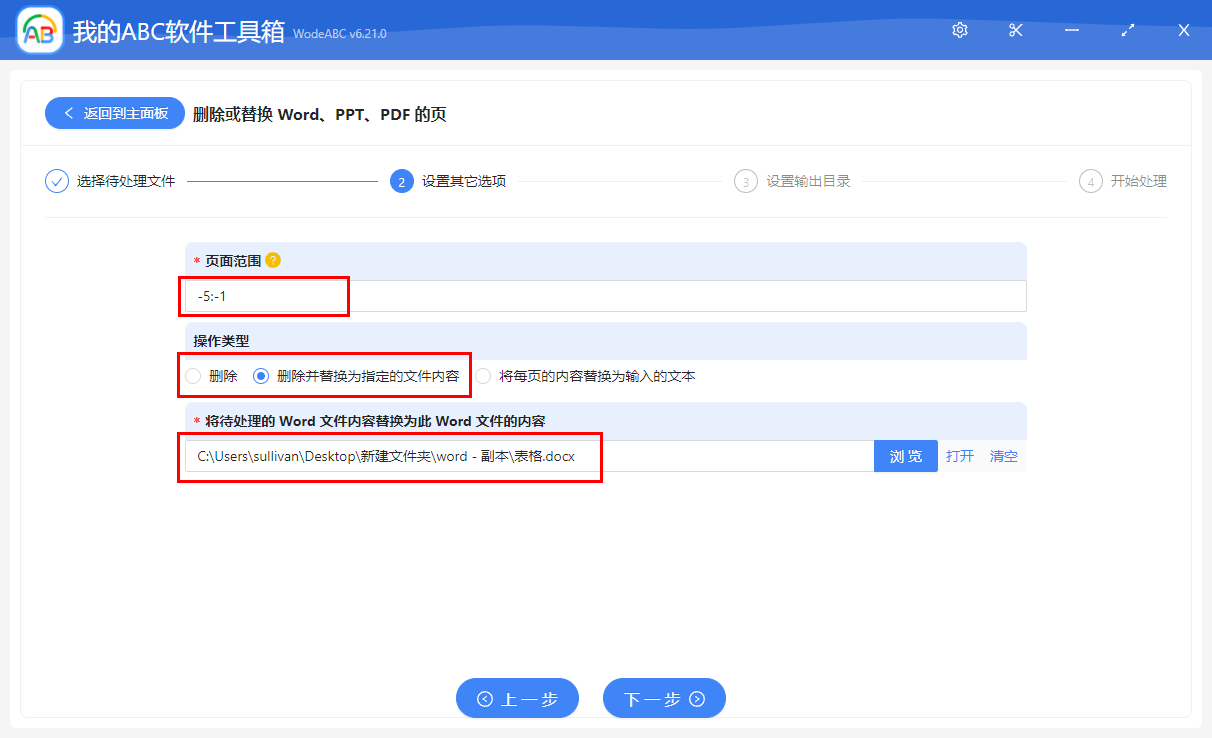
Task: Click the 清空 link to clear path
Action: tap(1003, 455)
